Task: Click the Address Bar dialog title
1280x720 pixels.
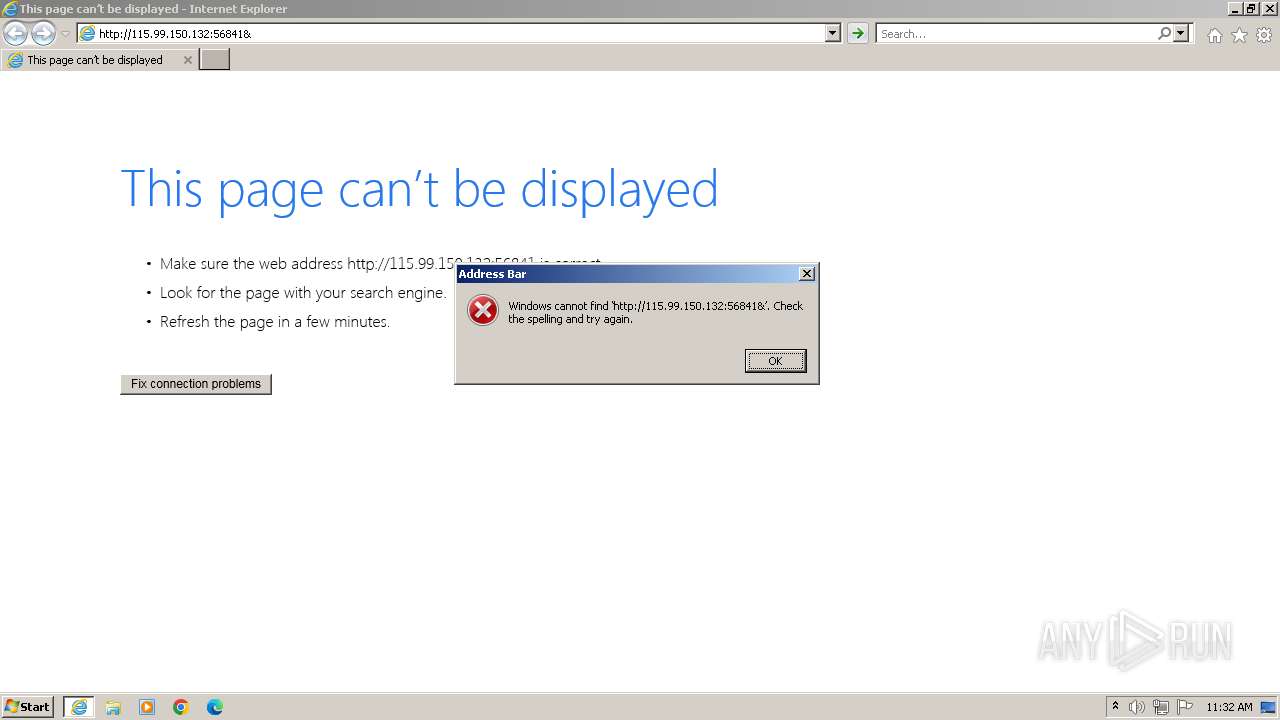Action: coord(492,274)
